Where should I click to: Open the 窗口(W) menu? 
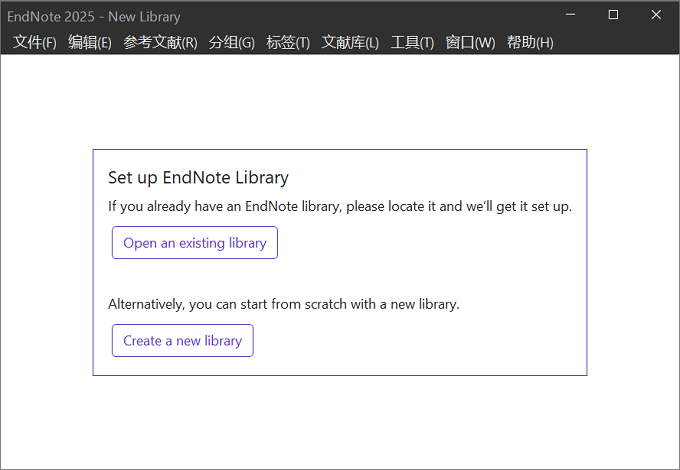[470, 42]
